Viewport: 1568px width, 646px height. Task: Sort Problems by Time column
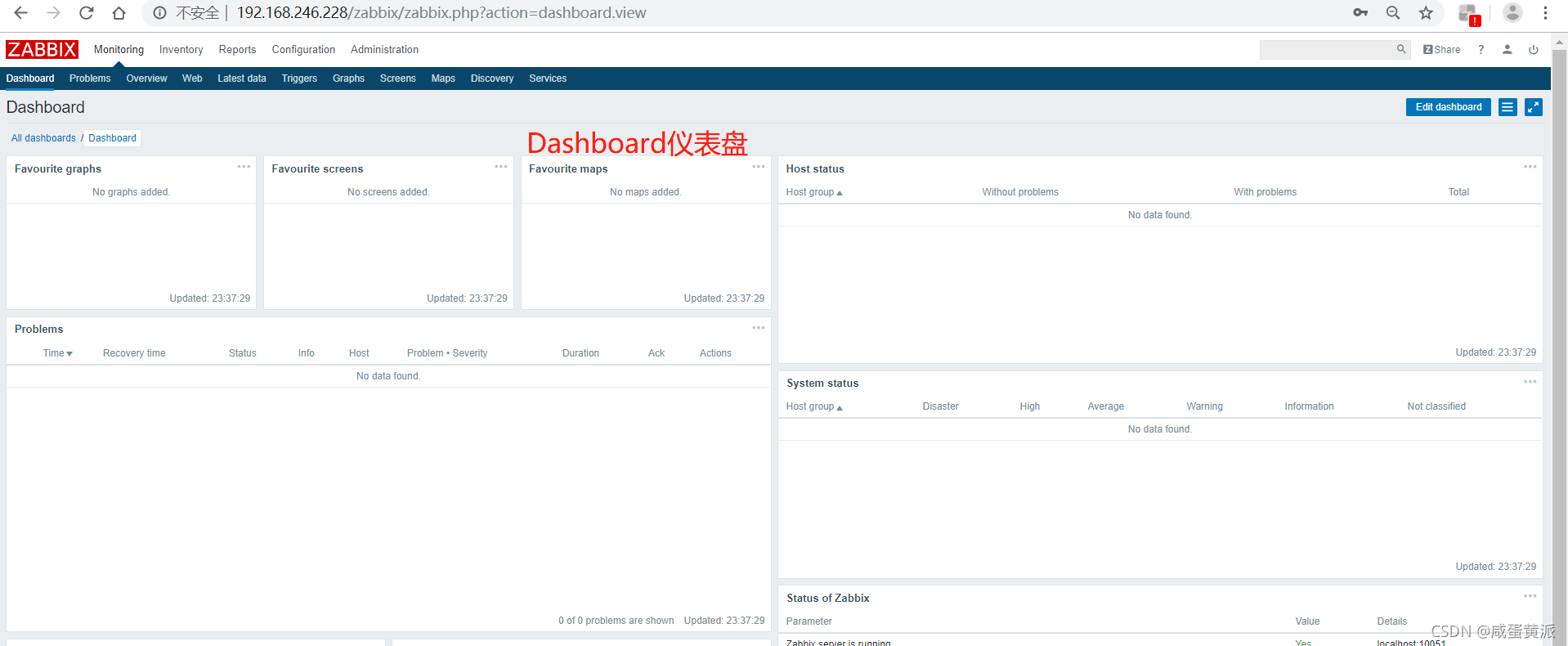pos(57,353)
